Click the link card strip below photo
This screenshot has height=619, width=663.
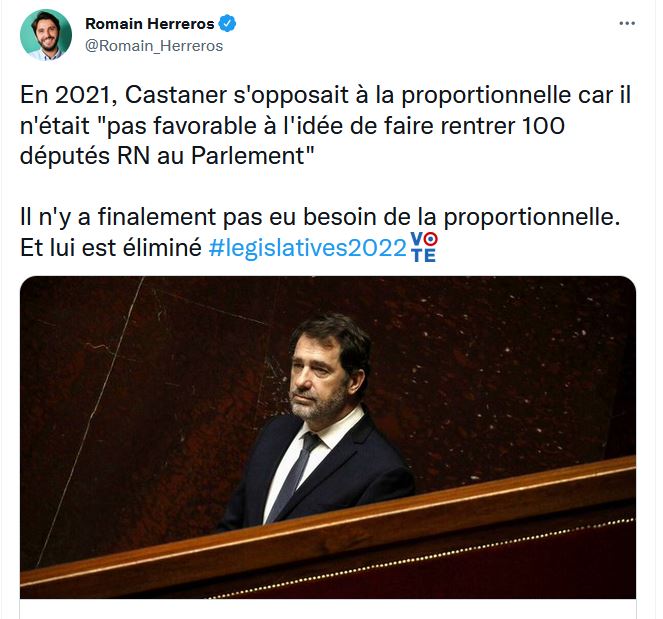[x=328, y=609]
